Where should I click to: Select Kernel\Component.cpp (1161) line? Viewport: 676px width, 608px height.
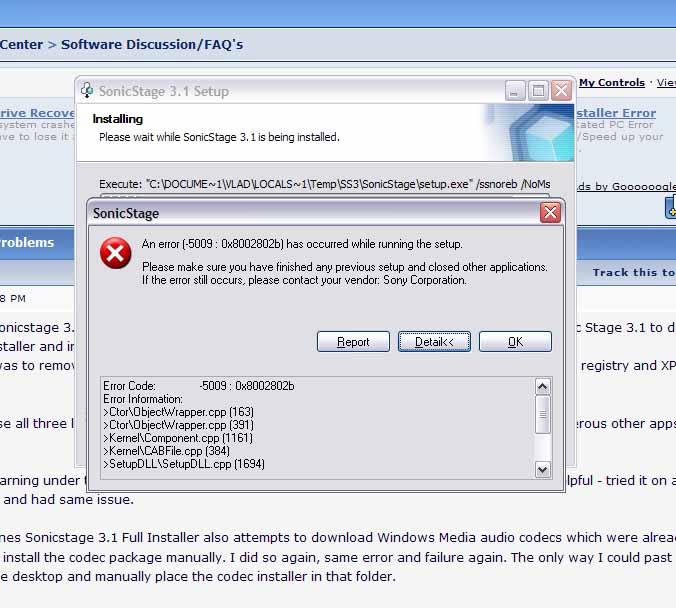(x=178, y=438)
